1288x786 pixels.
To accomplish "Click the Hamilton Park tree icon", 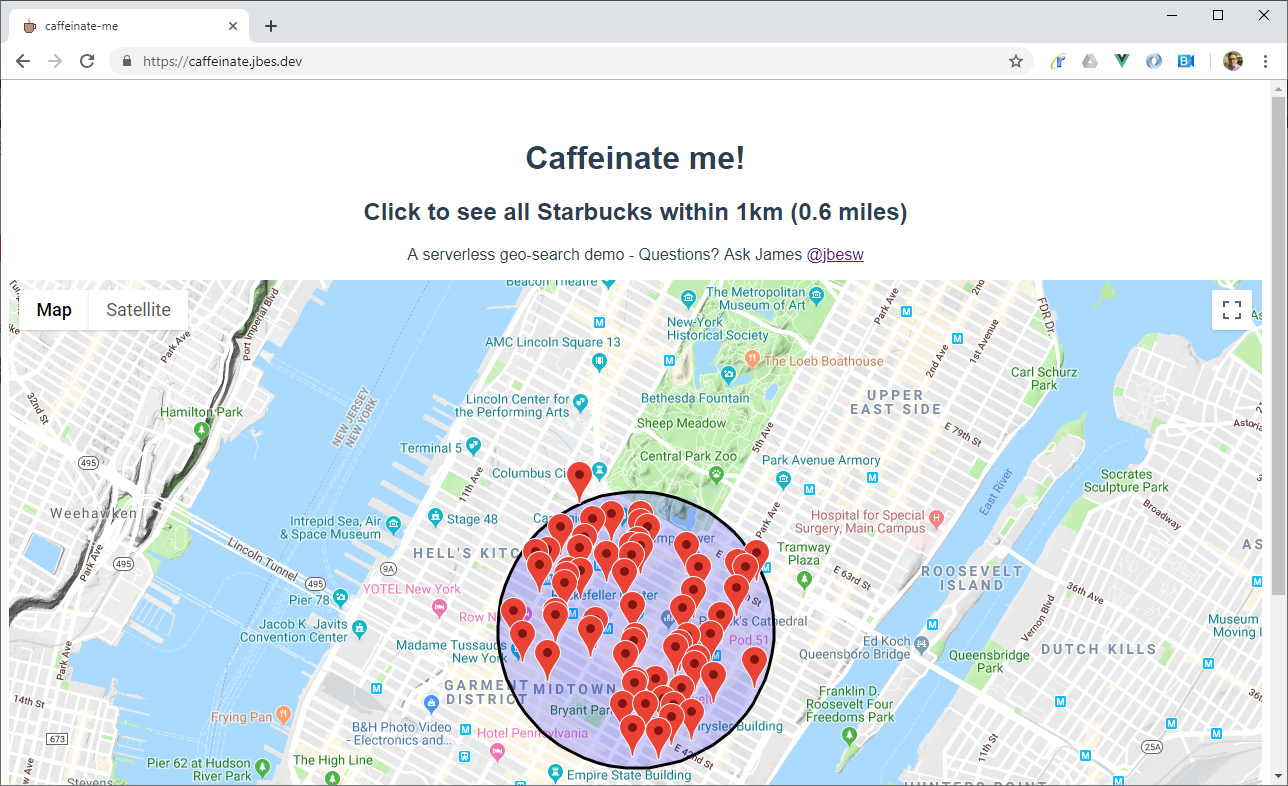I will click(201, 431).
